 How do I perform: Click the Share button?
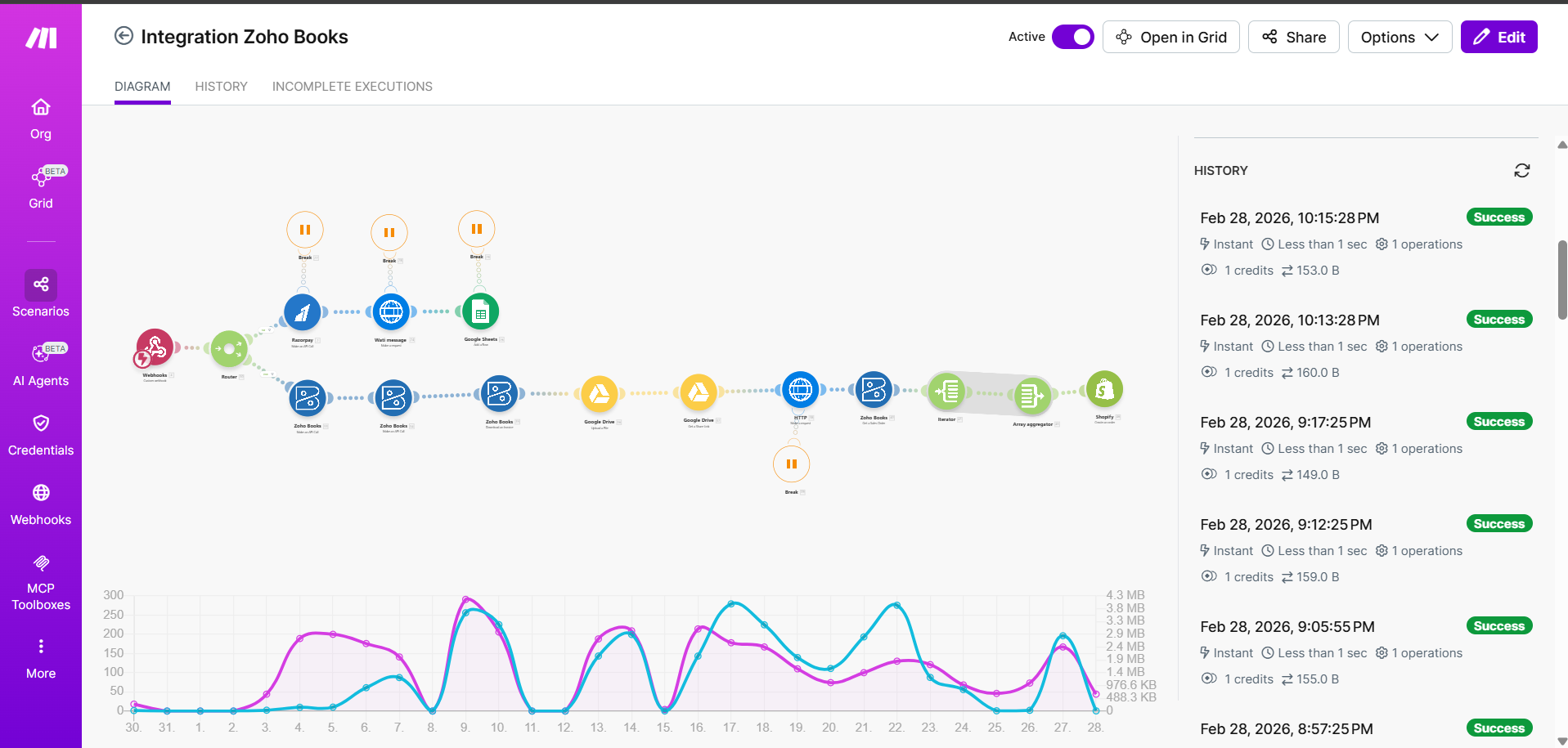[1294, 37]
